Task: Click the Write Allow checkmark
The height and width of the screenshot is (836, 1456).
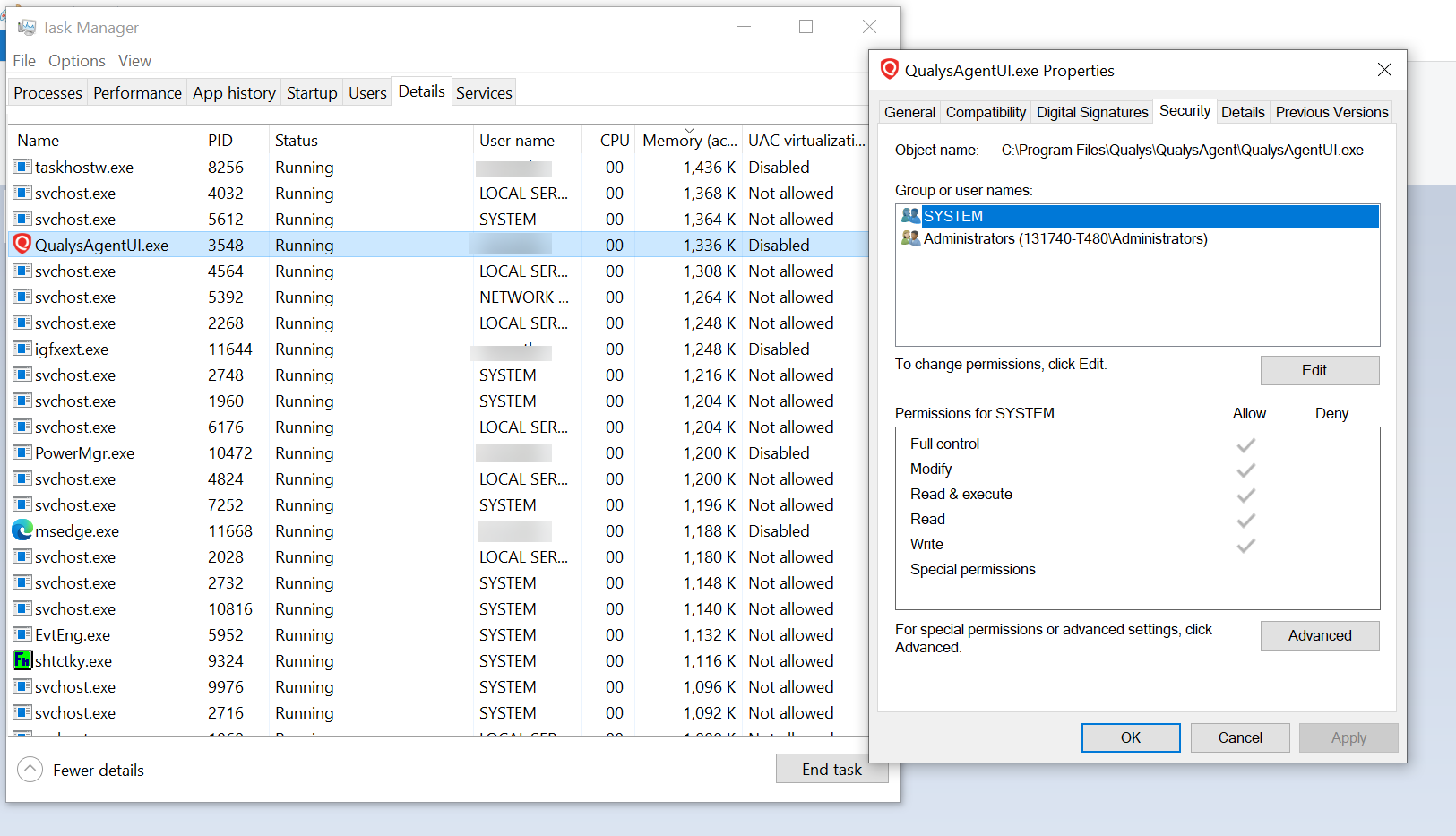Action: coord(1245,545)
